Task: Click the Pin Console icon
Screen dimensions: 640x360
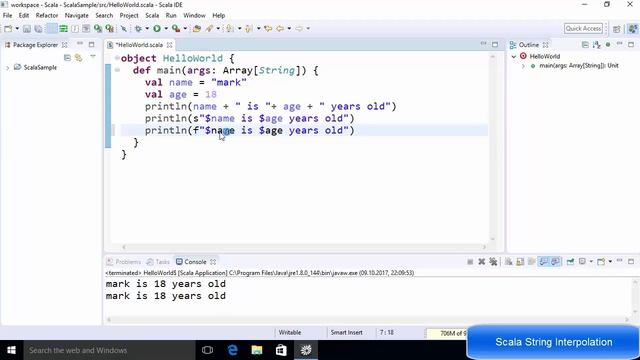Action: pyautogui.click(x=570, y=262)
